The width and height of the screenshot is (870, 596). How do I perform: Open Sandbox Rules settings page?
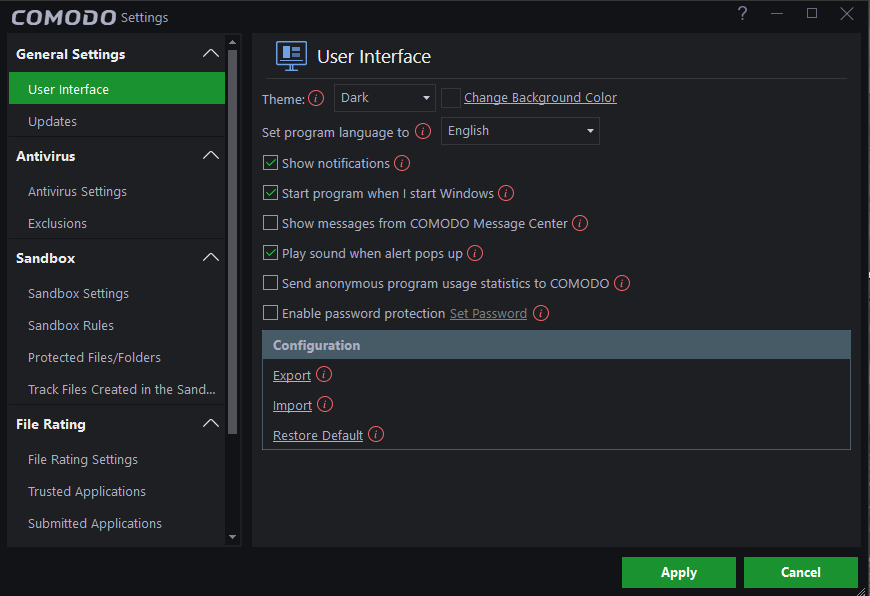point(71,325)
